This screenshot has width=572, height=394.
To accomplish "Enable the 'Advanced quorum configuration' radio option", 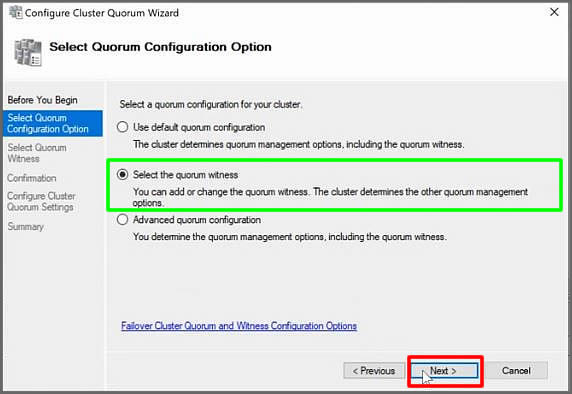I will (123, 220).
